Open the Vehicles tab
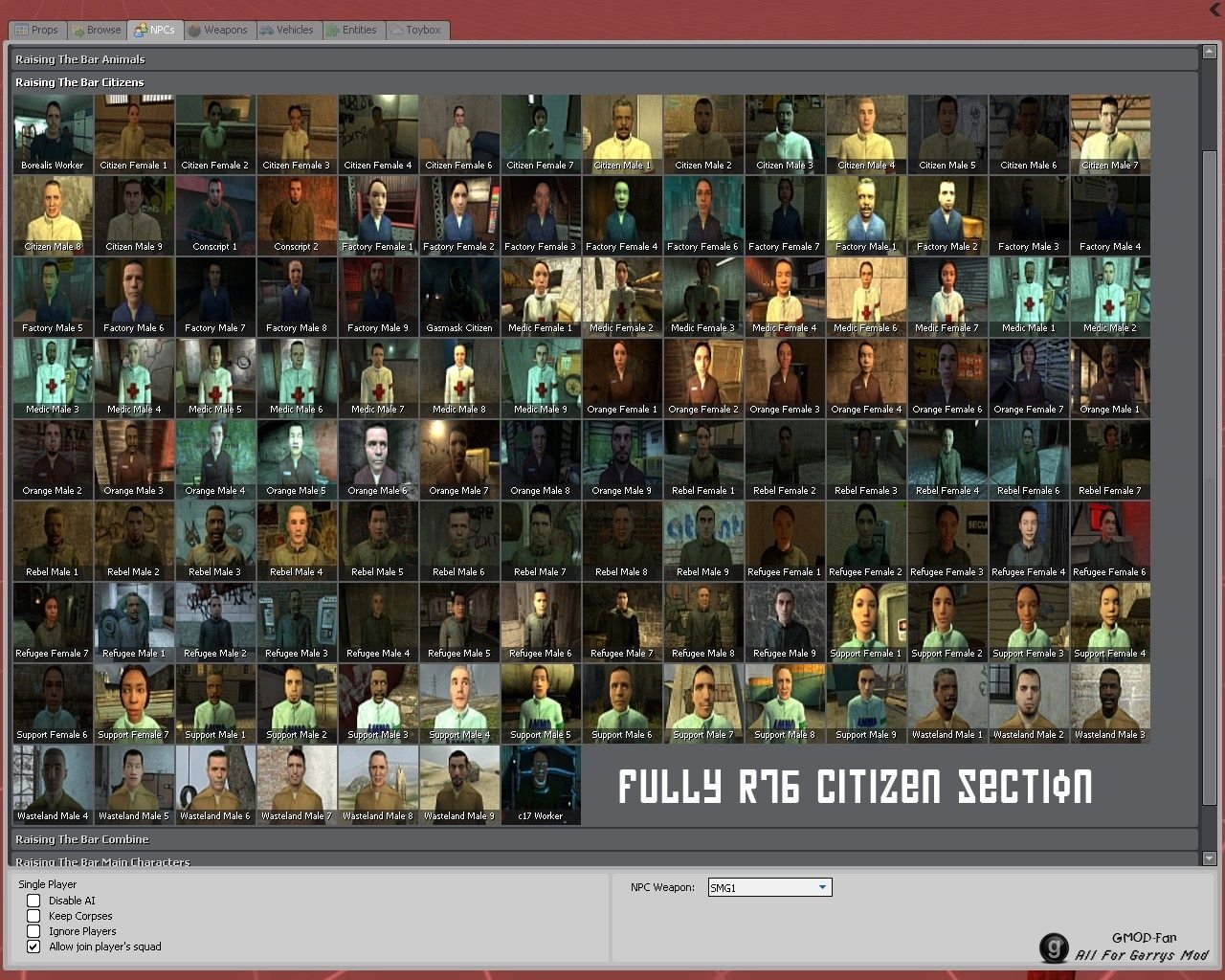This screenshot has width=1225, height=980. click(288, 30)
